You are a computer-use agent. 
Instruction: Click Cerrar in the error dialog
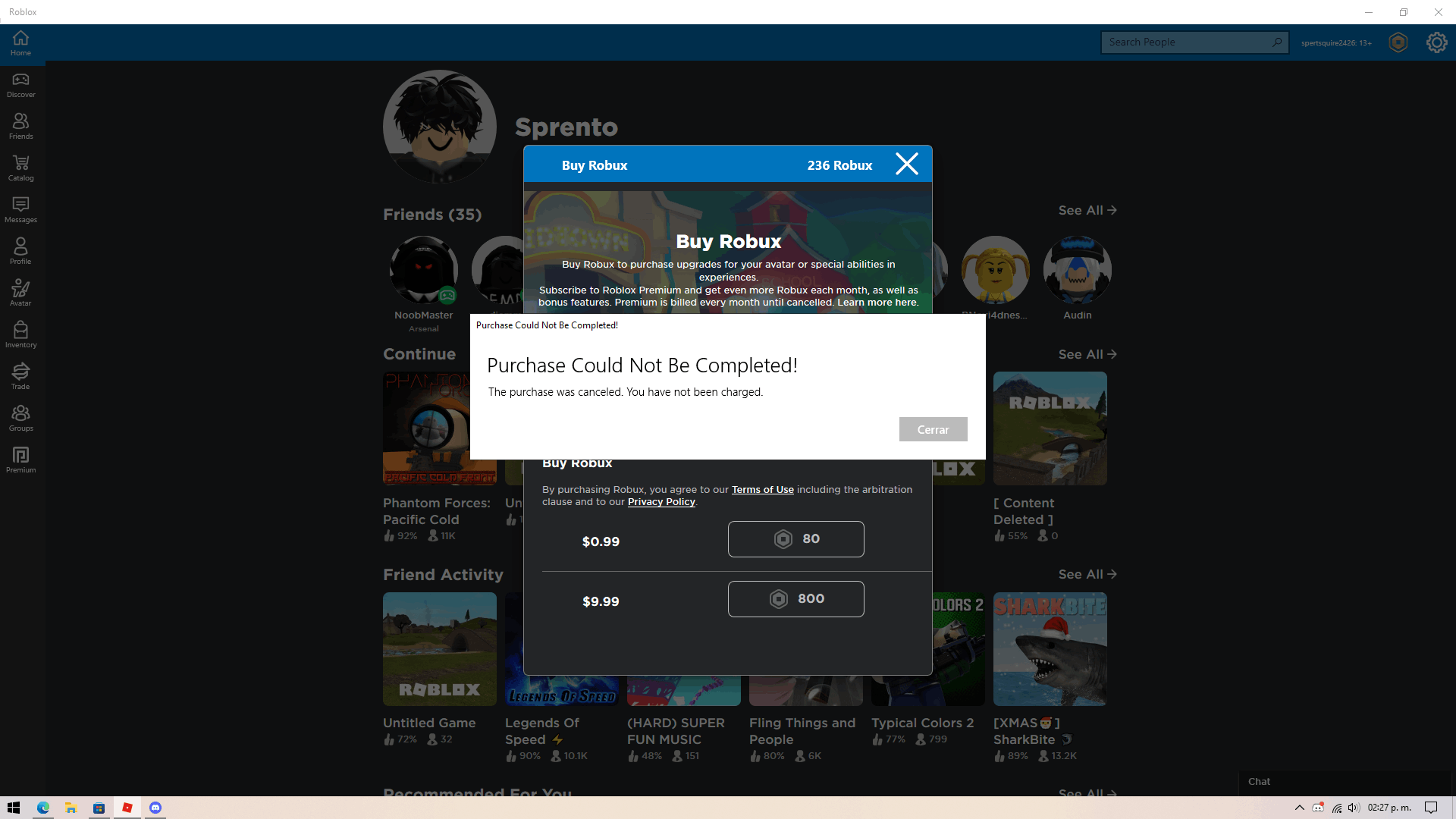click(933, 429)
